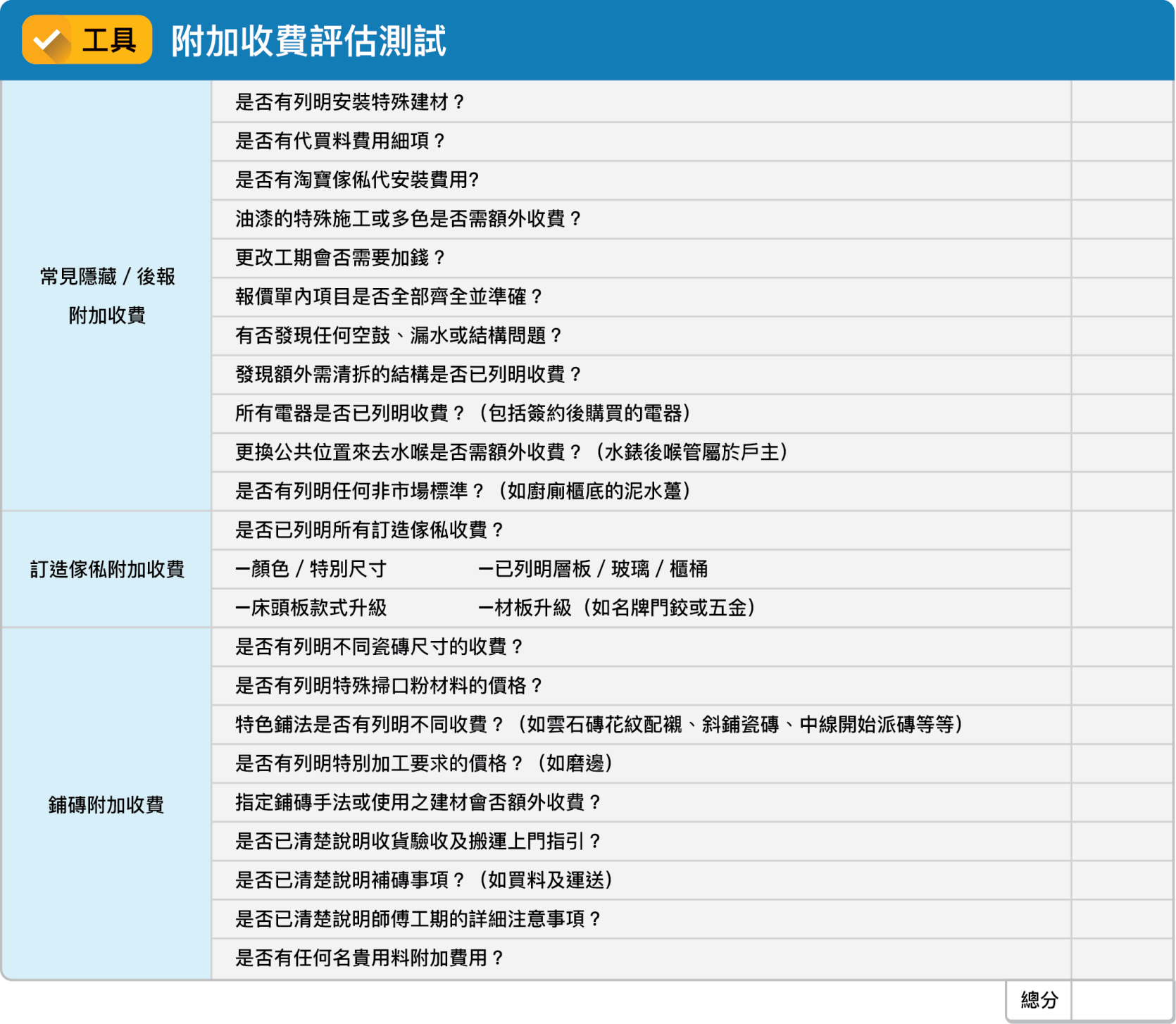
Task: Click the question 是否有淘寶傢俬代安裝費用
Action: coord(357,180)
